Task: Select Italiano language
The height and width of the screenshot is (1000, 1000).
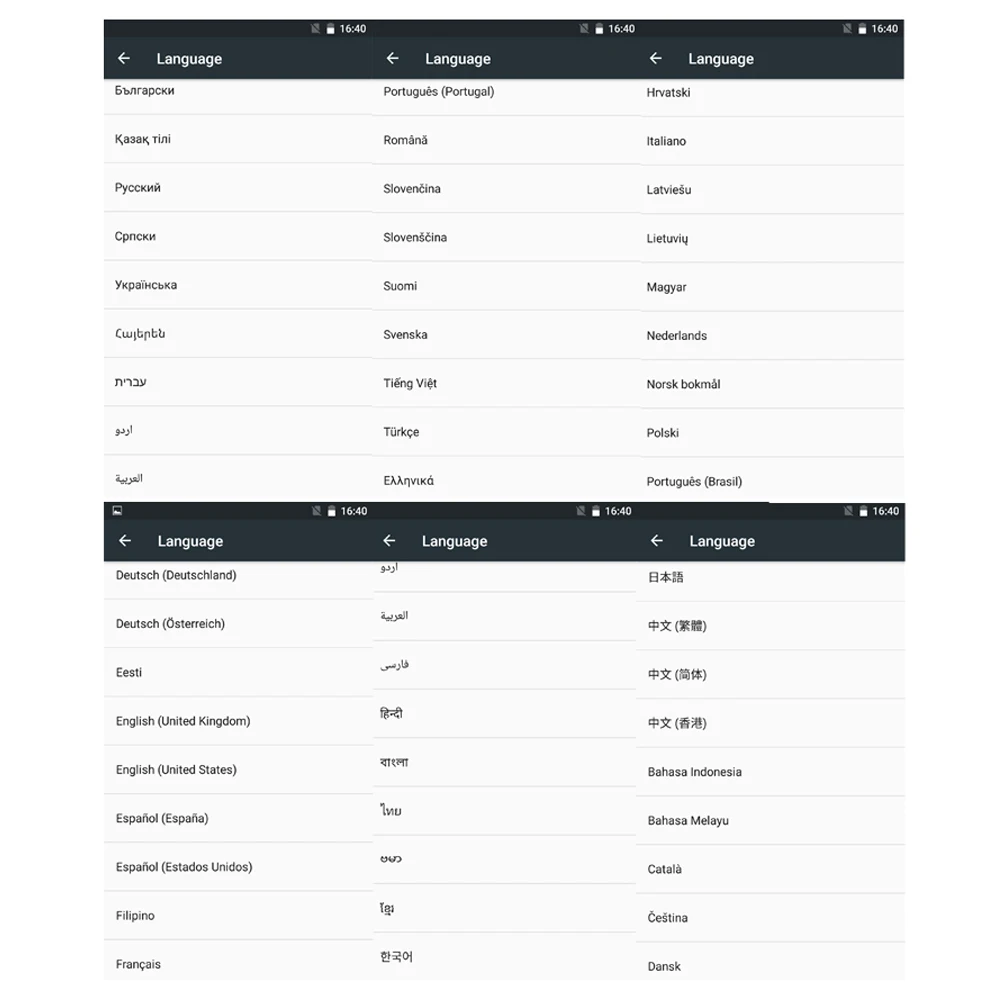Action: [772, 141]
